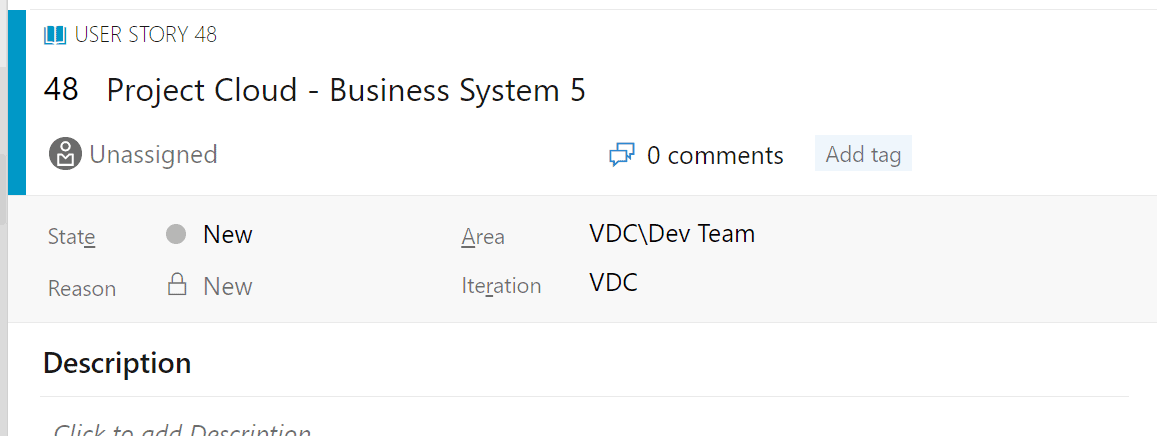
Task: Click the lock icon beside Reason
Action: pos(177,286)
